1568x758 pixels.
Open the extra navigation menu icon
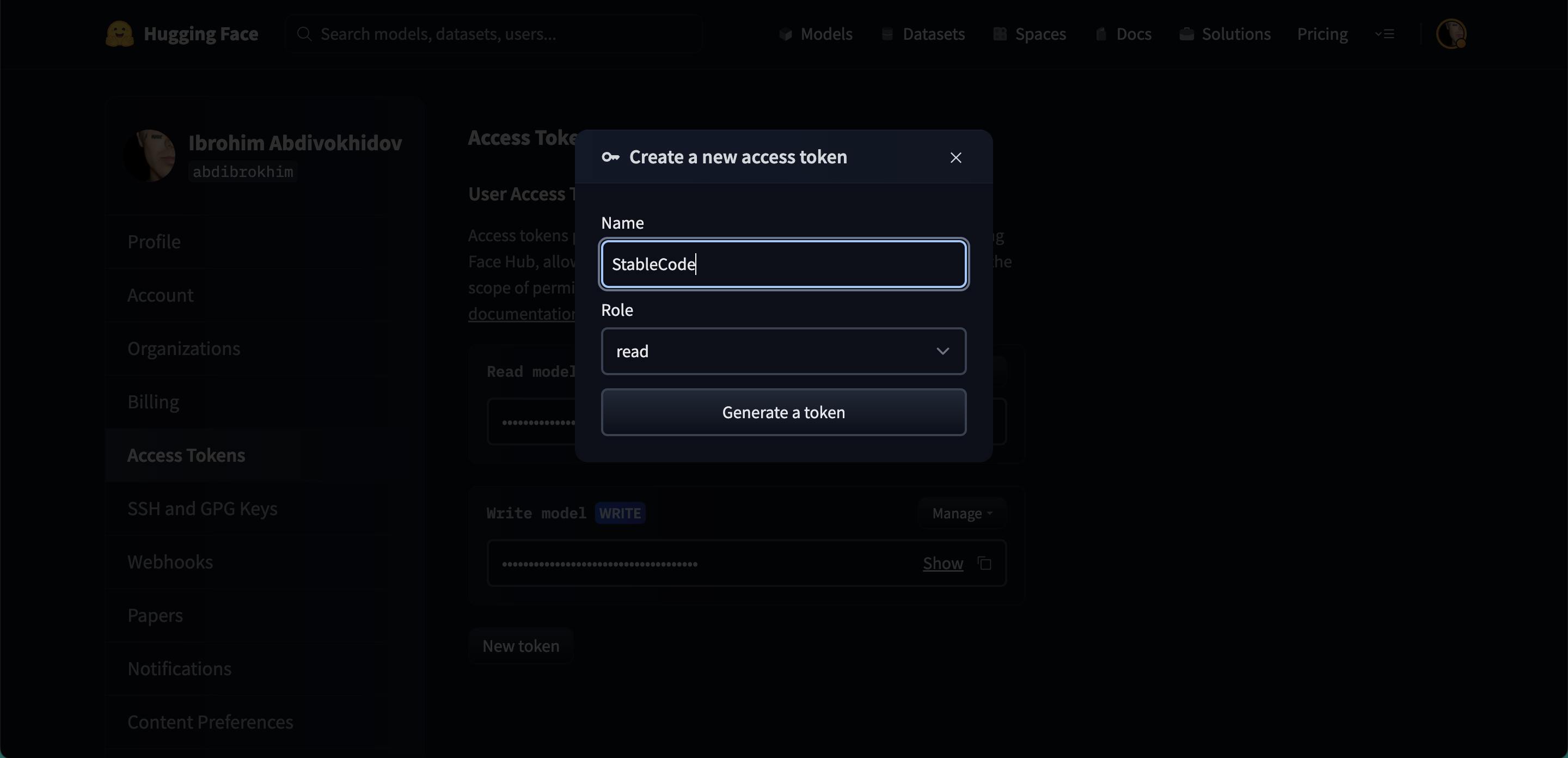coord(1385,34)
